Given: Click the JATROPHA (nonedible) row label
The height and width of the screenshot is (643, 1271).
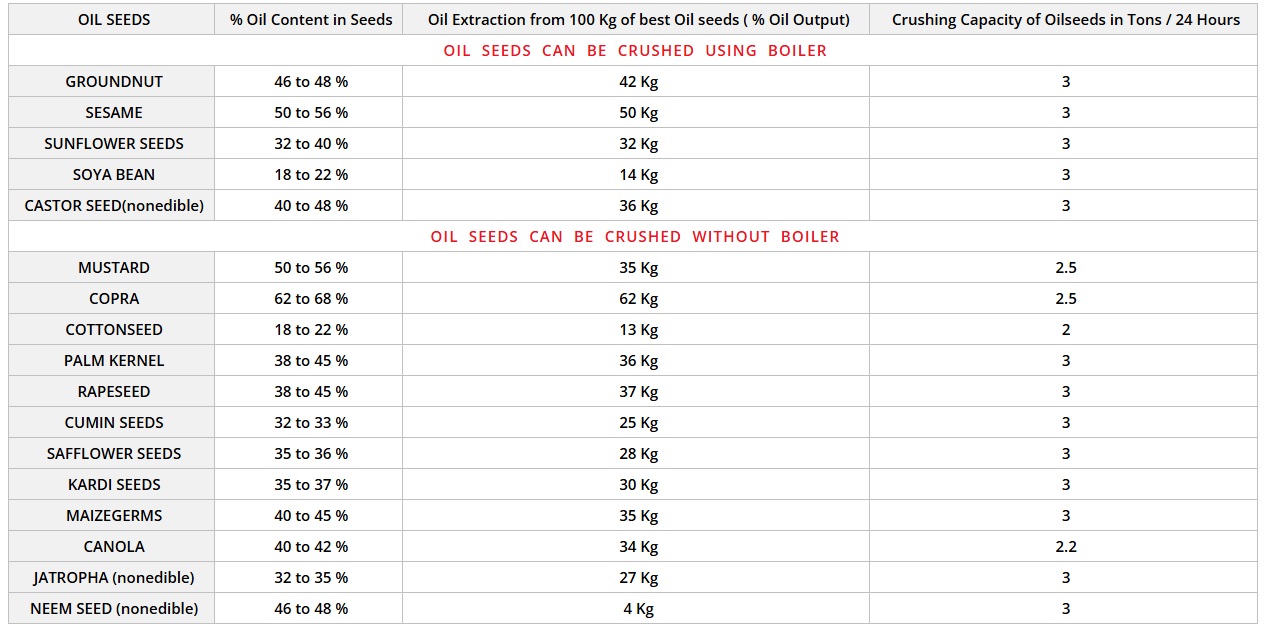Looking at the screenshot, I should tap(114, 577).
